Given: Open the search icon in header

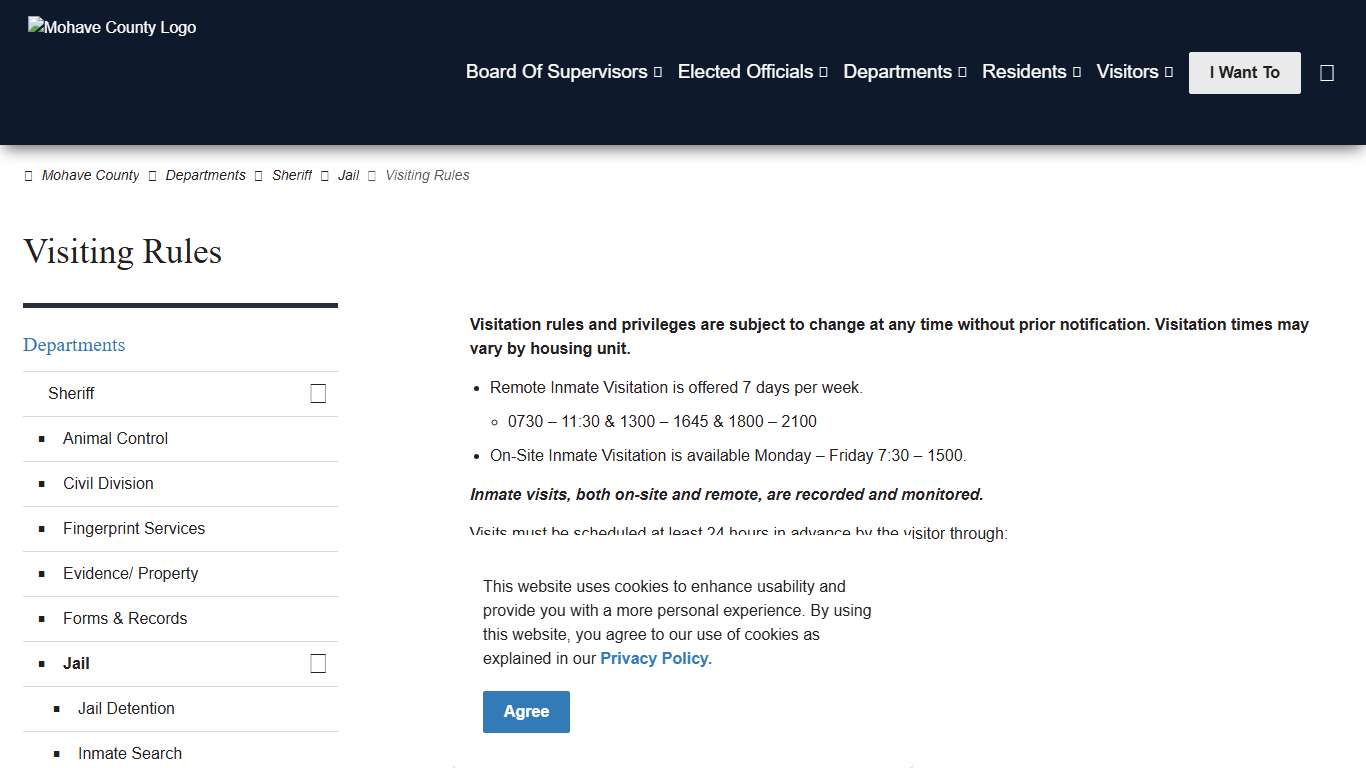Looking at the screenshot, I should [x=1327, y=73].
